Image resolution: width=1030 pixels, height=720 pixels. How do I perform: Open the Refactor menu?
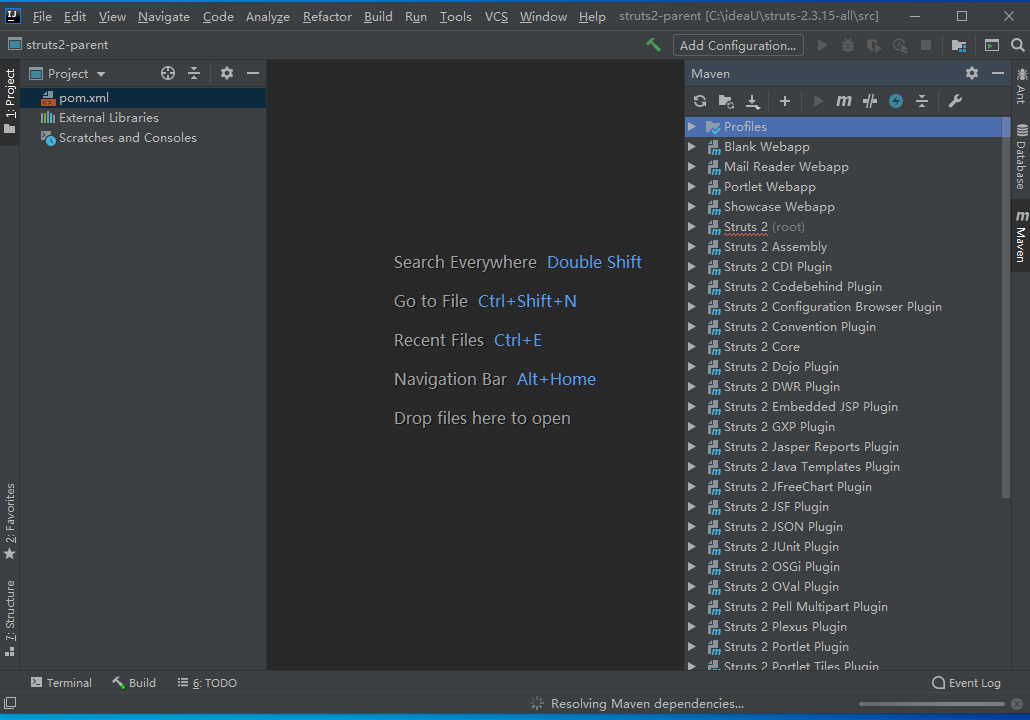[x=327, y=17]
